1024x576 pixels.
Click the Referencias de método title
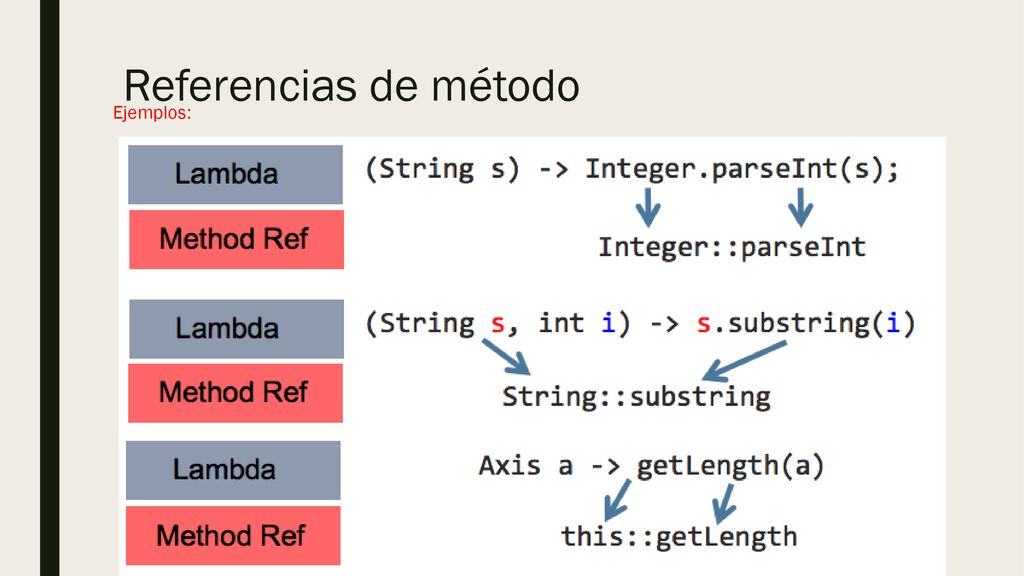pos(351,86)
